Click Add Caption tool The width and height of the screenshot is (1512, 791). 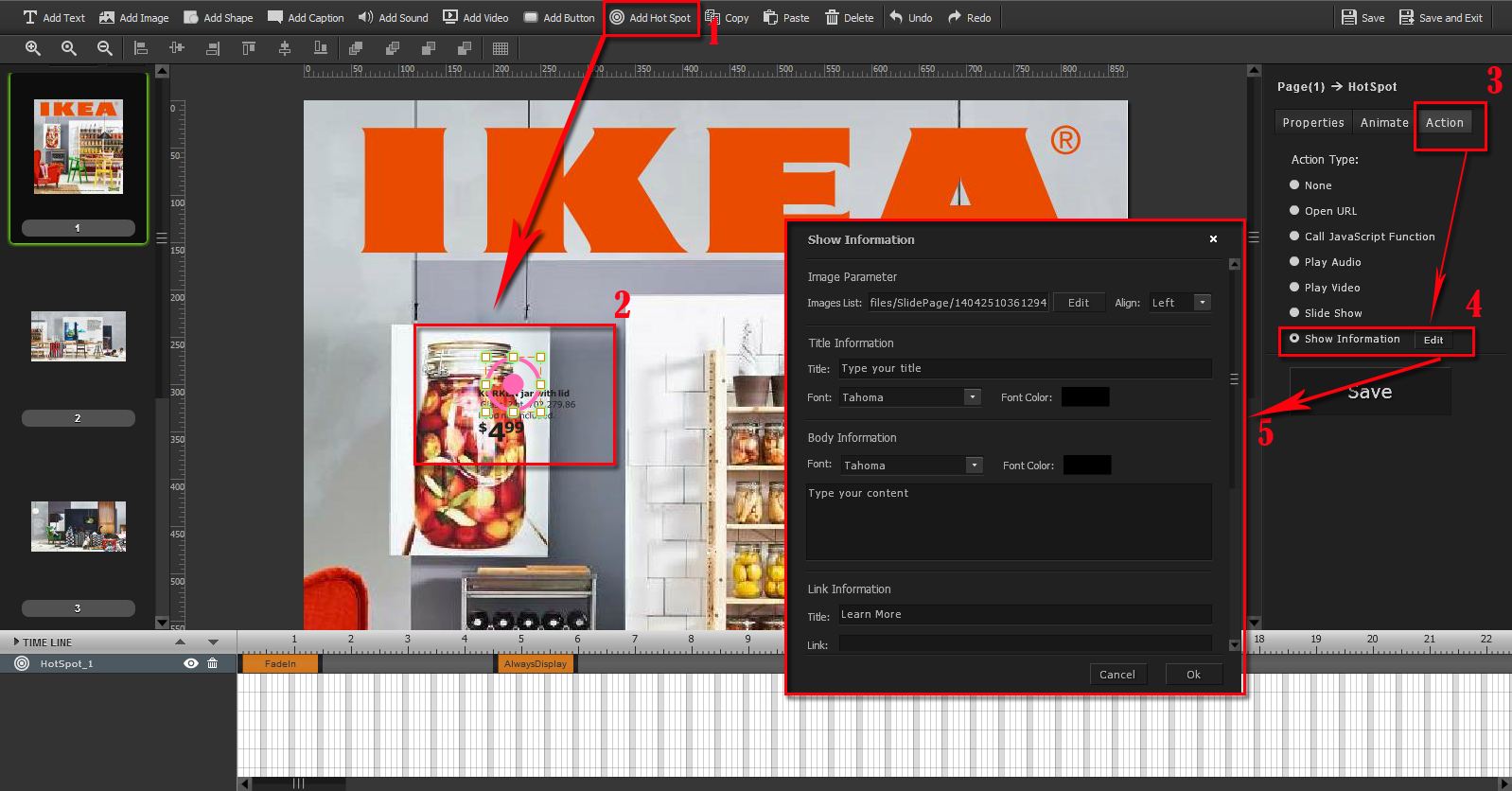pyautogui.click(x=306, y=17)
